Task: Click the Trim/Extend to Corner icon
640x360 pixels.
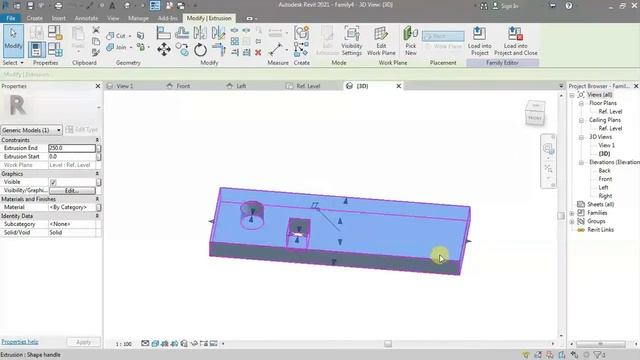Action: coord(218,50)
